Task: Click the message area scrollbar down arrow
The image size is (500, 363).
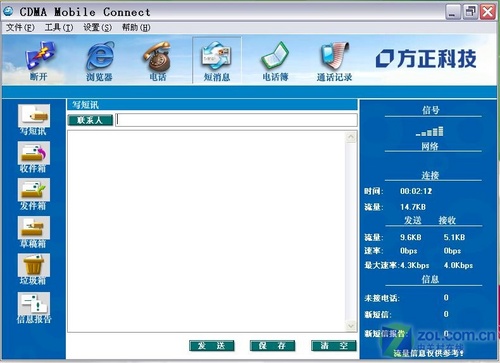Action: [351, 326]
